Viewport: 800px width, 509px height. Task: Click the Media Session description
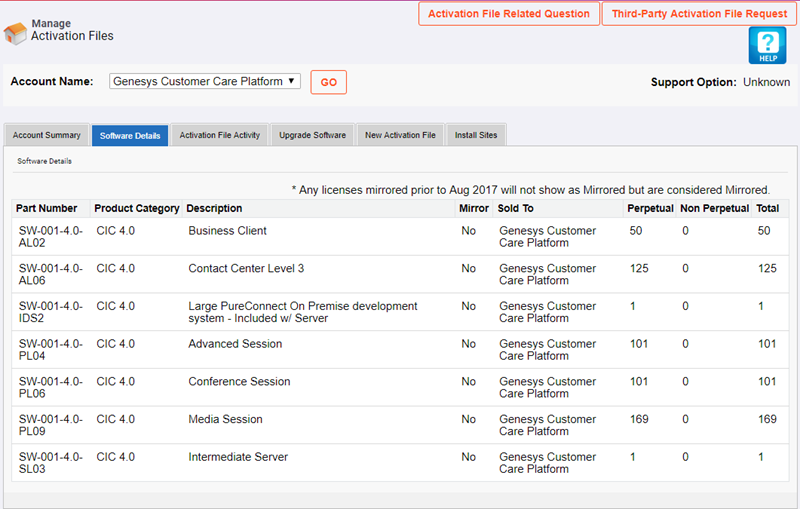[226, 419]
